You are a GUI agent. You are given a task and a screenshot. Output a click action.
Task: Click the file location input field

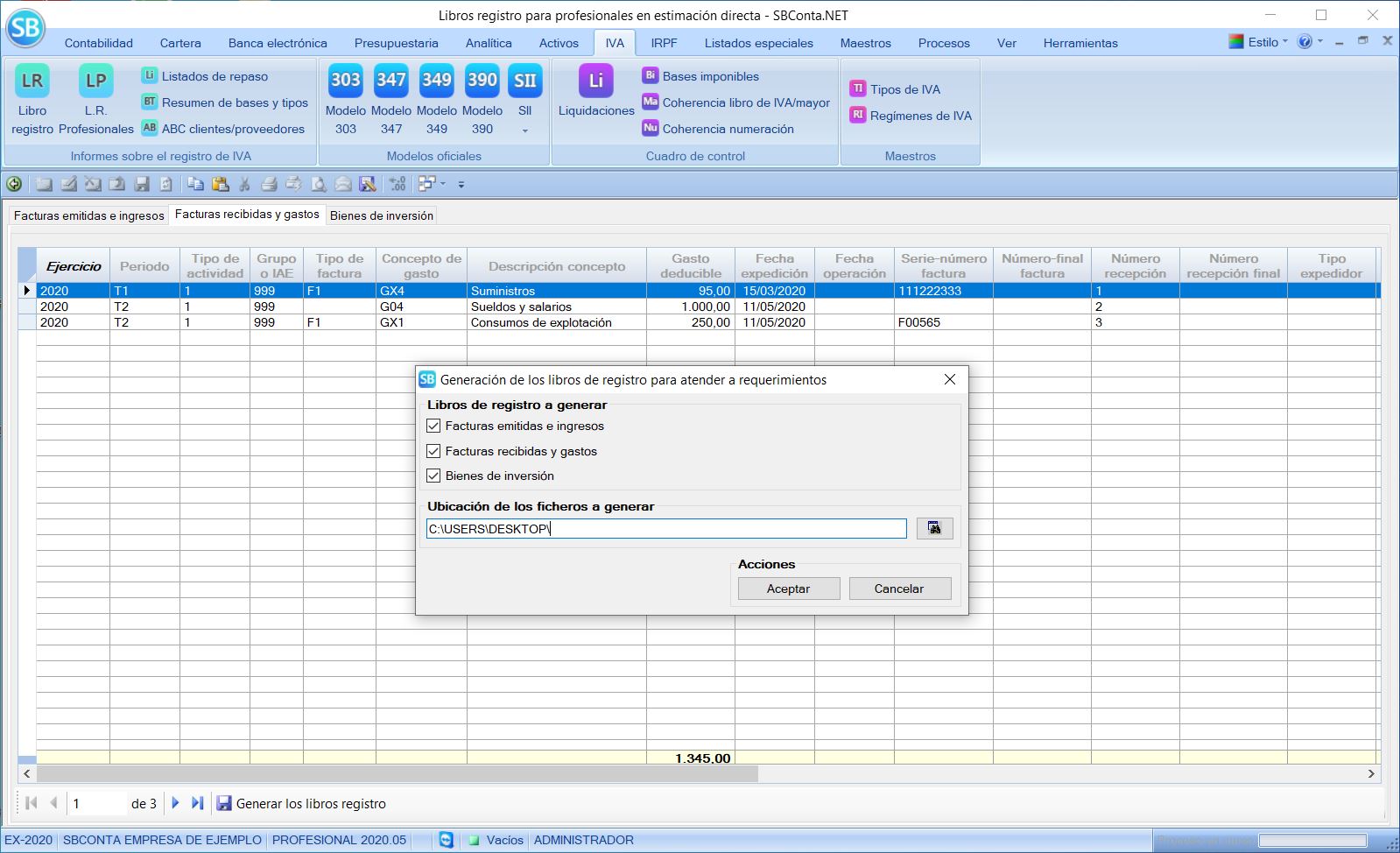pyautogui.click(x=665, y=529)
